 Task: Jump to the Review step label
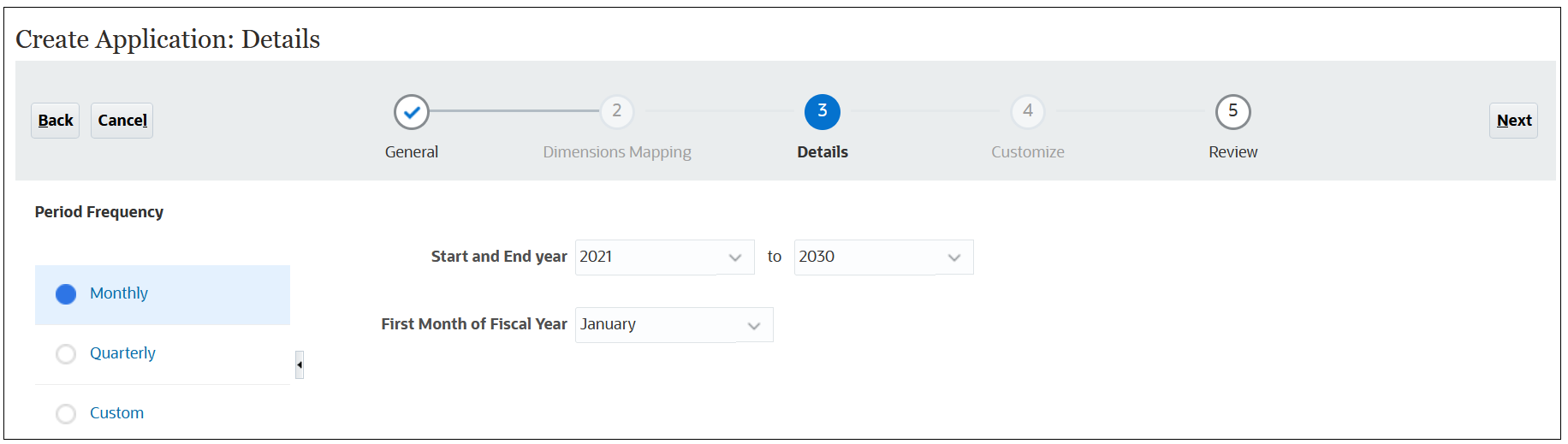pyautogui.click(x=1232, y=152)
